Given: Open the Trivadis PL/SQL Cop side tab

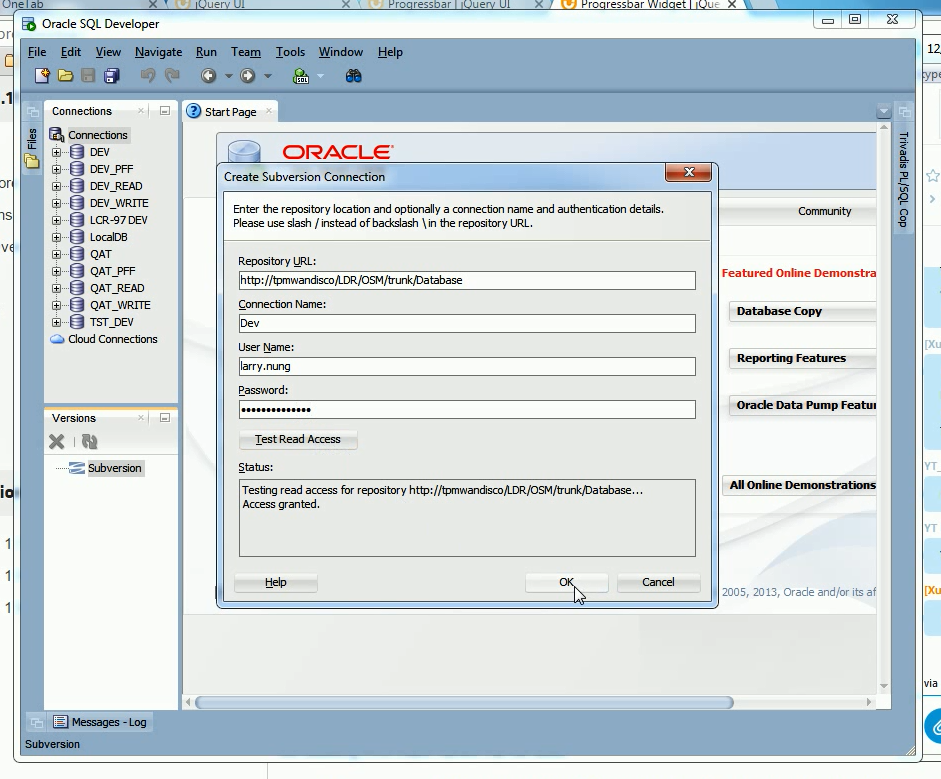Looking at the screenshot, I should tap(903, 179).
